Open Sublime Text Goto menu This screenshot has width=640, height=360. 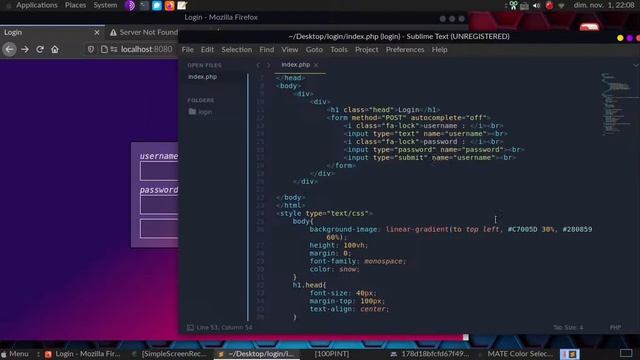[x=314, y=49]
